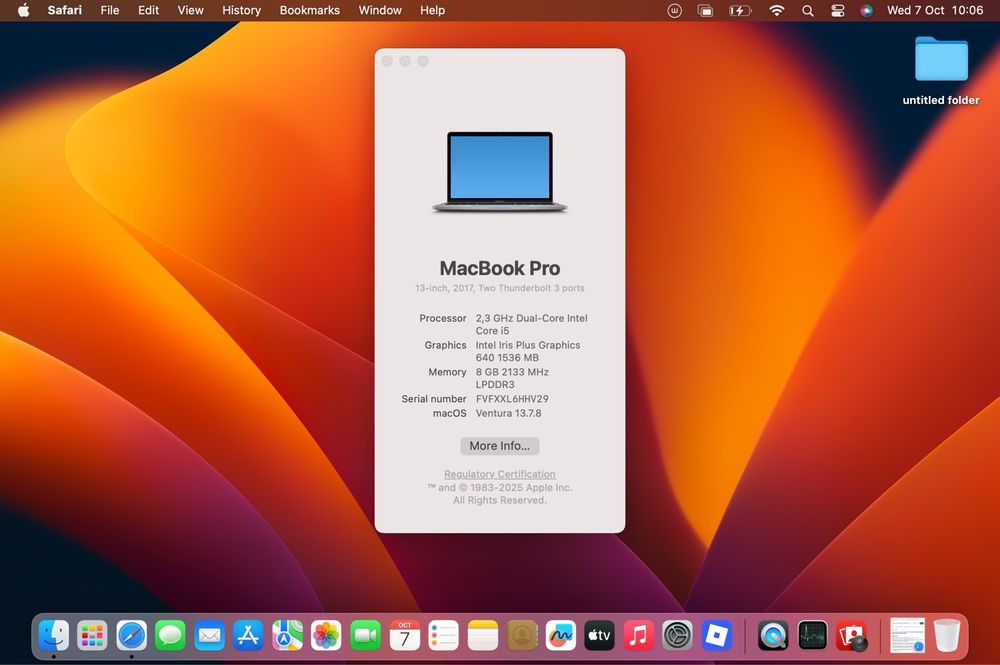This screenshot has height=665, width=1000.
Task: Click the More Info... button
Action: click(499, 446)
